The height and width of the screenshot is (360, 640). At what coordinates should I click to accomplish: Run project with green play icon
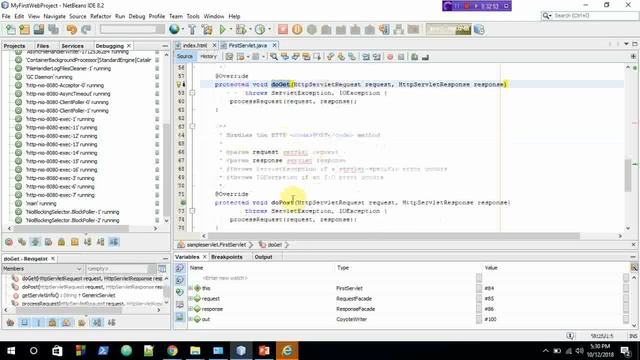(x=222, y=29)
